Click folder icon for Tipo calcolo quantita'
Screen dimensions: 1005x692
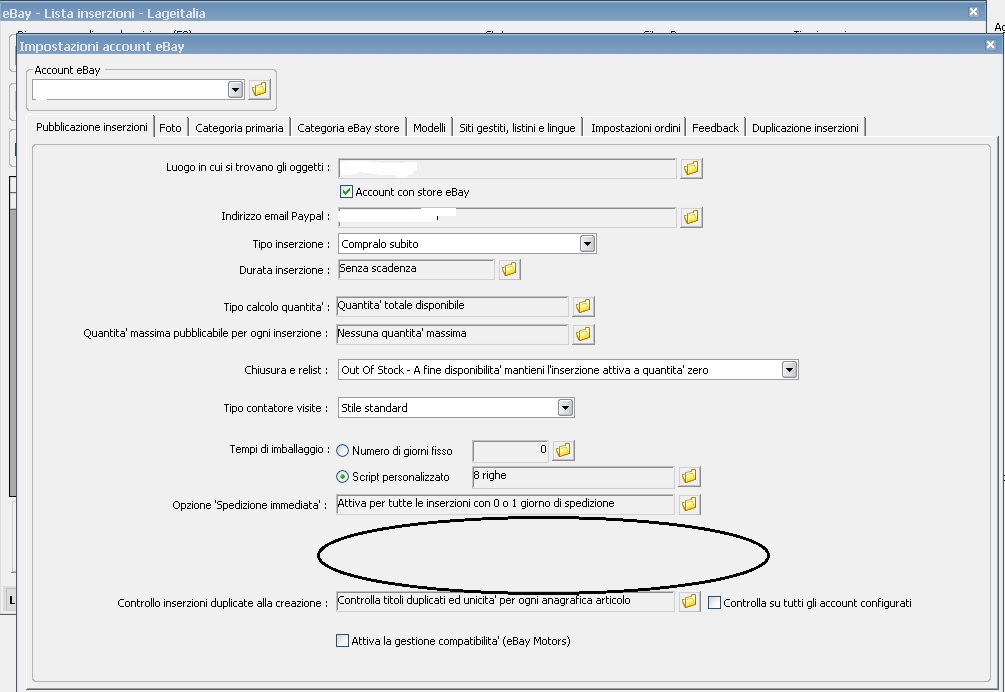pos(583,306)
